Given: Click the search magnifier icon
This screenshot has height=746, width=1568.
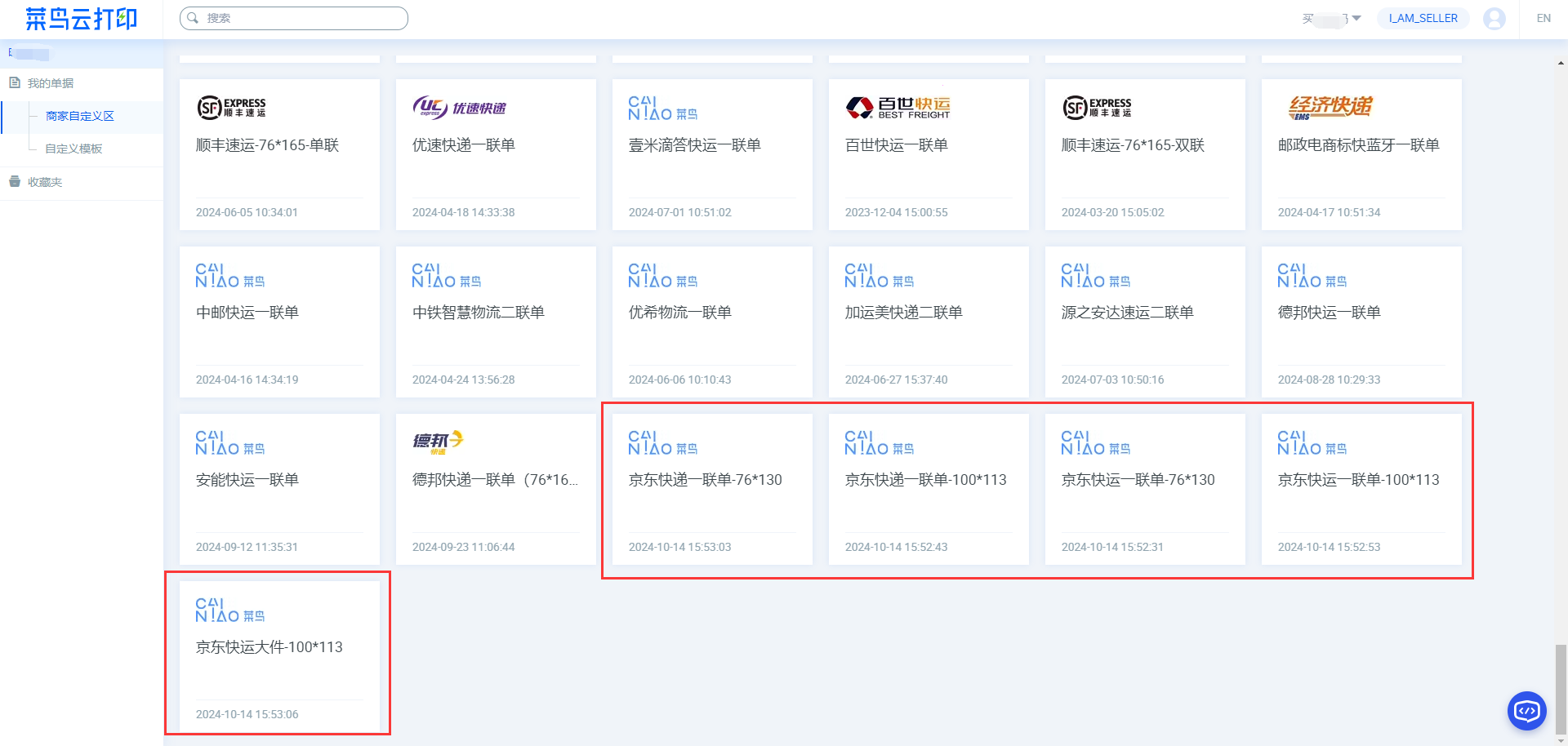Looking at the screenshot, I should [194, 18].
